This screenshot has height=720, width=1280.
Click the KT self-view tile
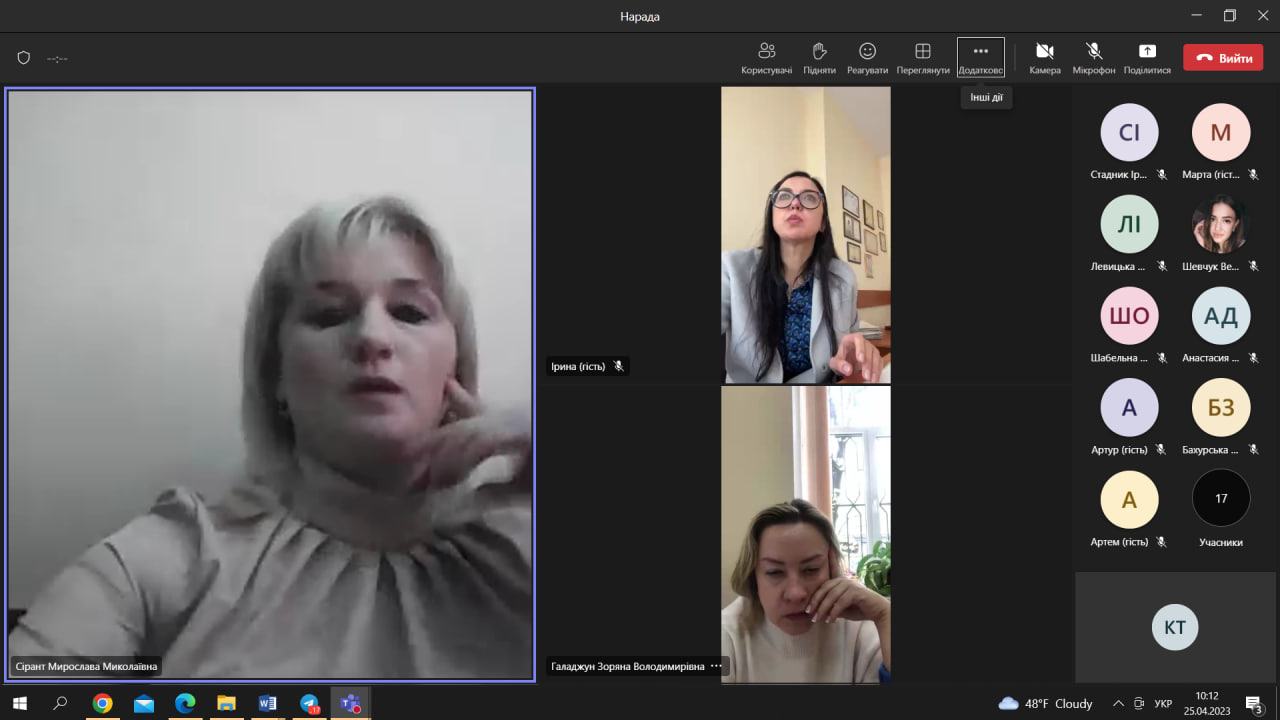pos(1174,627)
